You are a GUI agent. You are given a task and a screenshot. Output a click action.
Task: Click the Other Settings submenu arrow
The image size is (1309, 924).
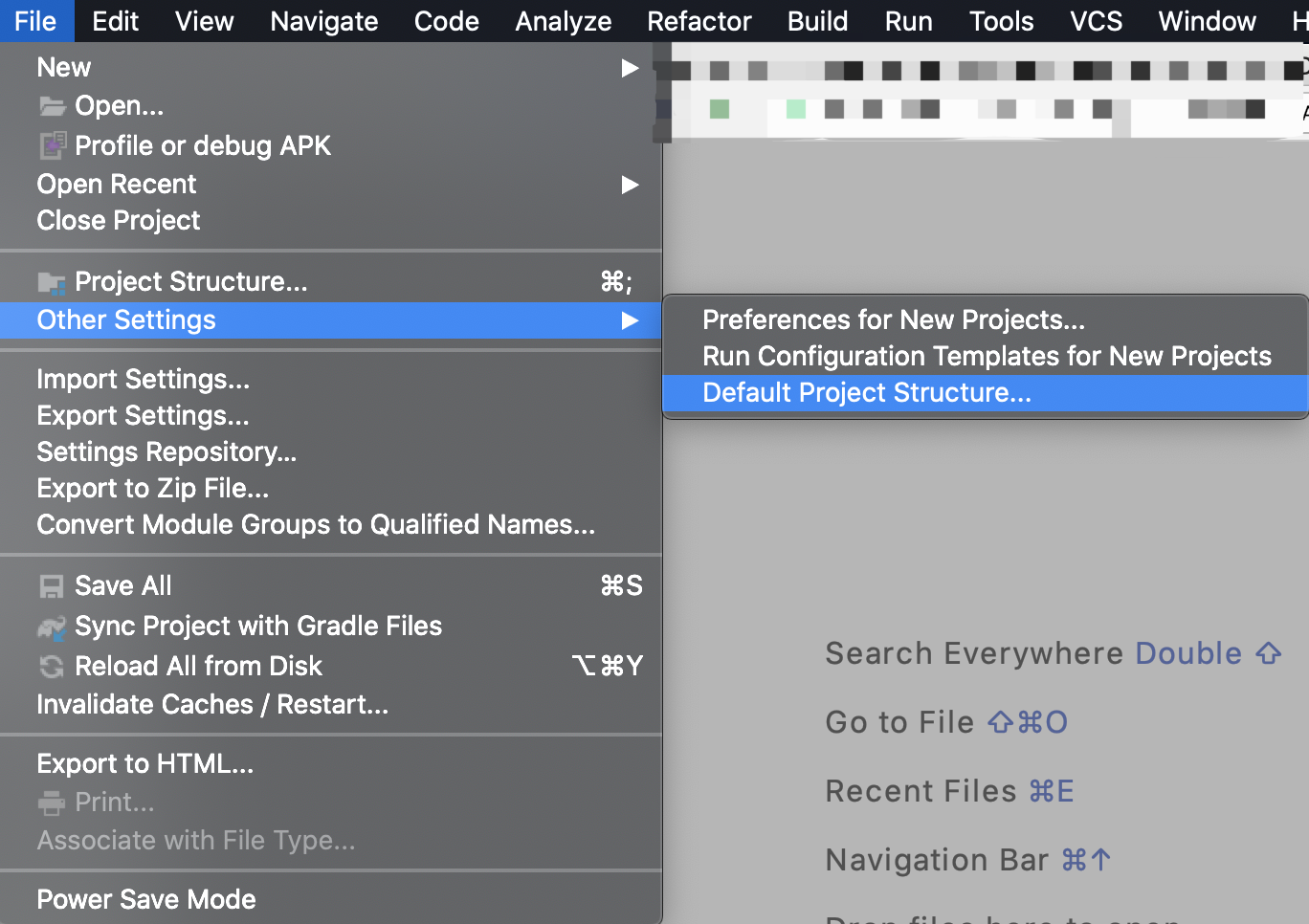630,320
